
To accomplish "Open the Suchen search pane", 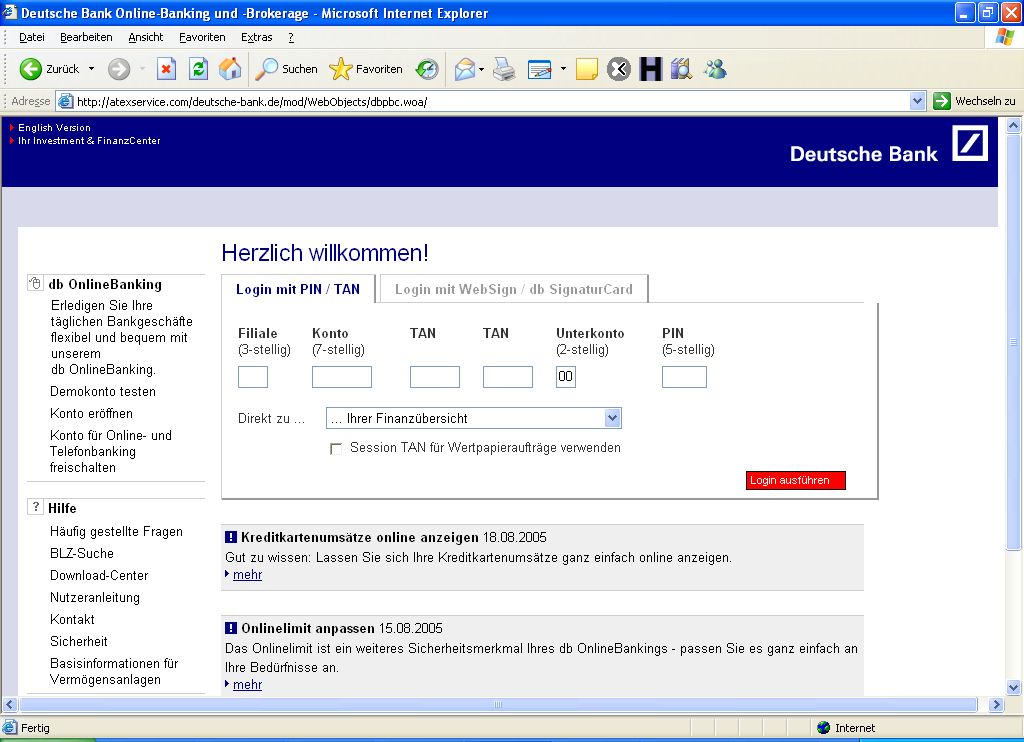I will point(286,69).
